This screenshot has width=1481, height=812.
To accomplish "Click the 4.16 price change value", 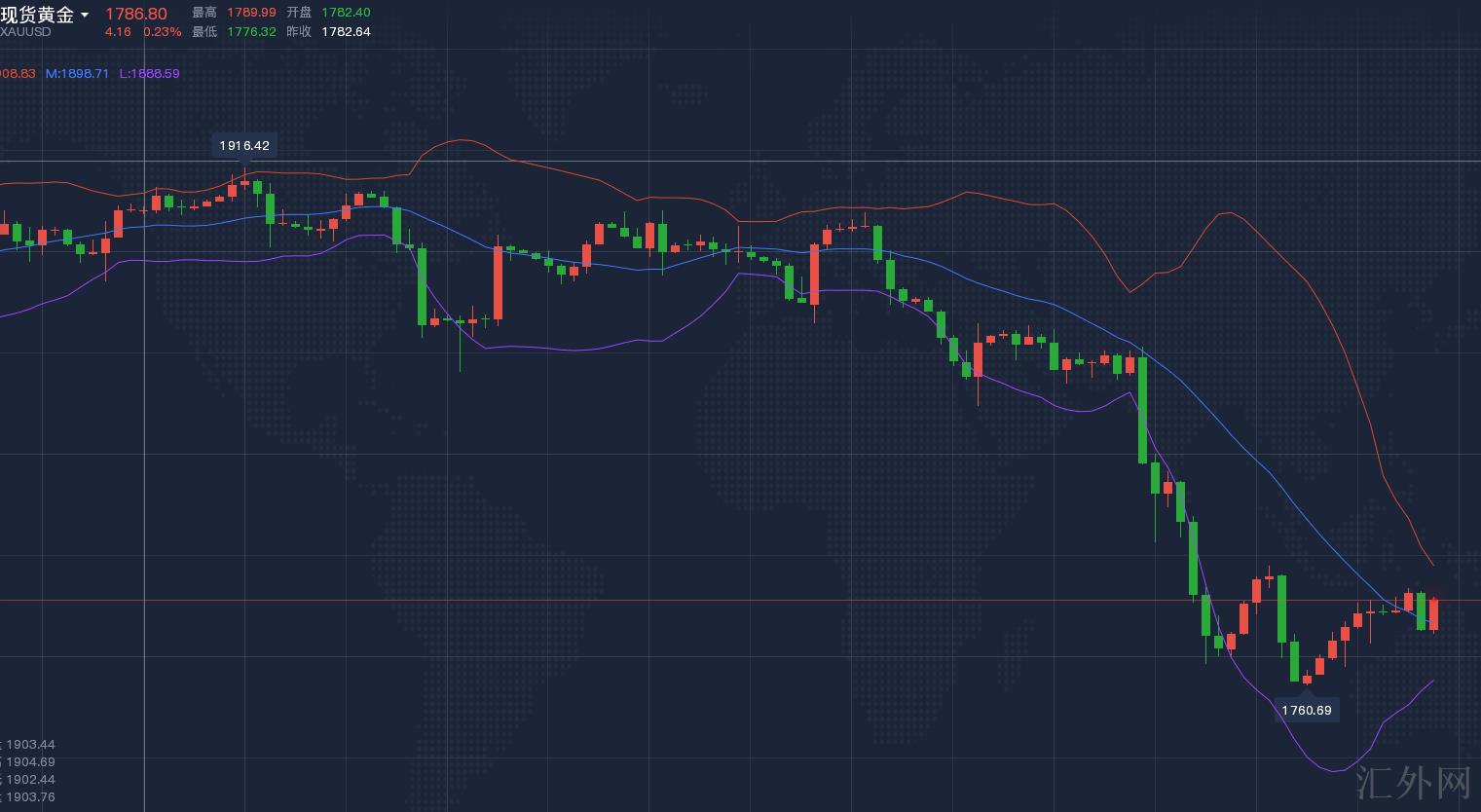I will pyautogui.click(x=118, y=32).
